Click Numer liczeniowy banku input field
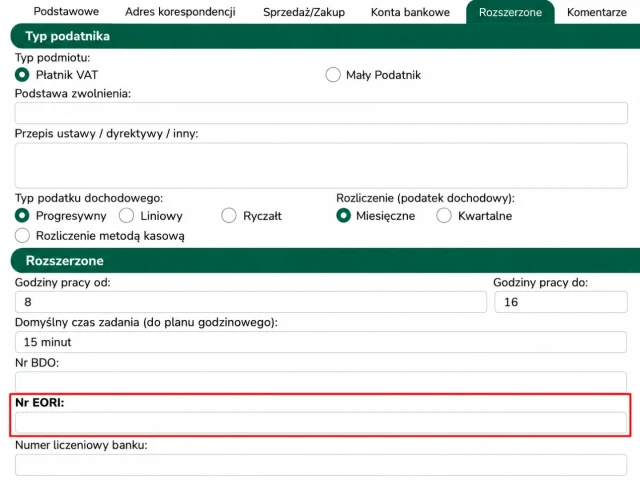640x480 pixels. 321,465
